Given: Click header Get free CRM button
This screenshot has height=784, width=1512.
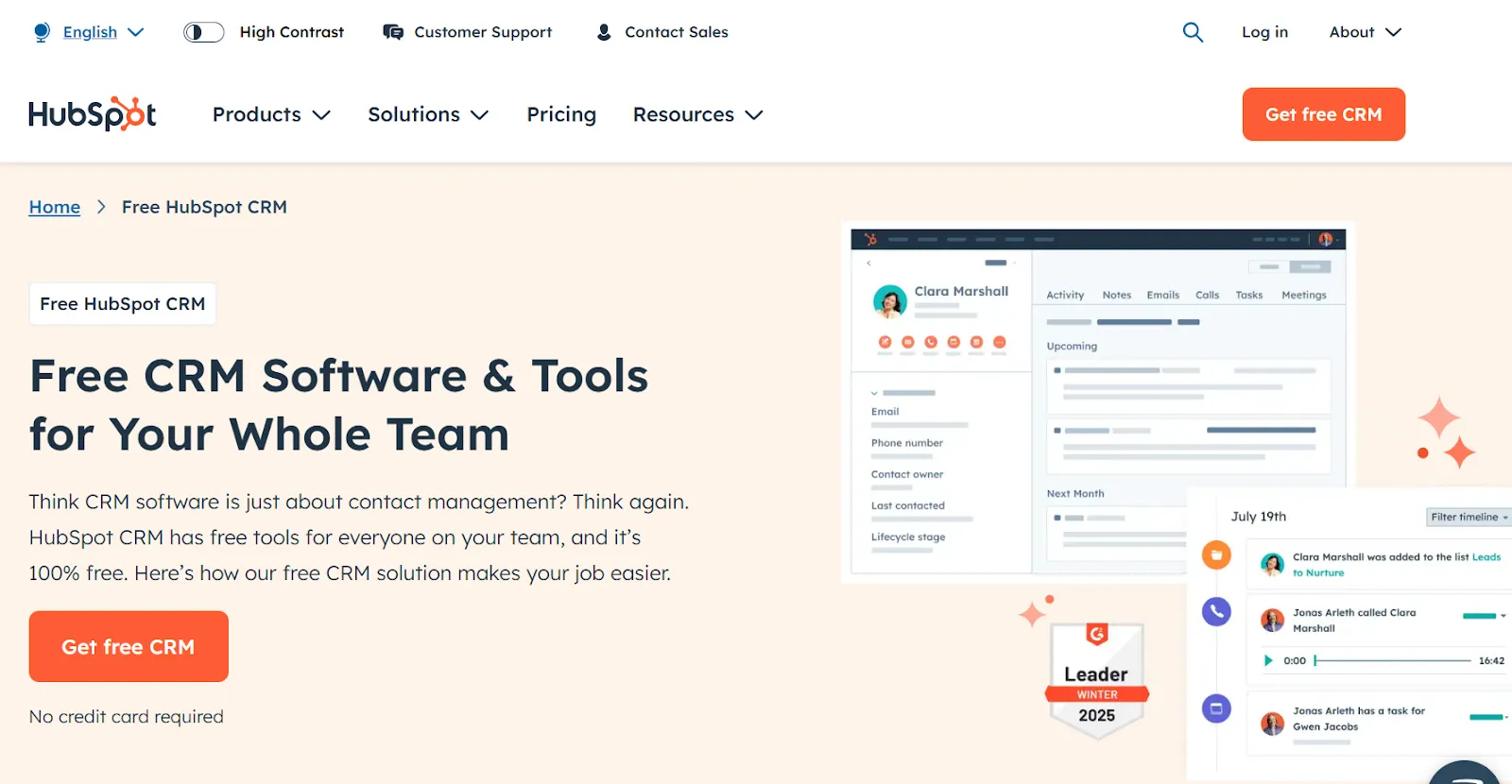Looking at the screenshot, I should tap(1323, 114).
